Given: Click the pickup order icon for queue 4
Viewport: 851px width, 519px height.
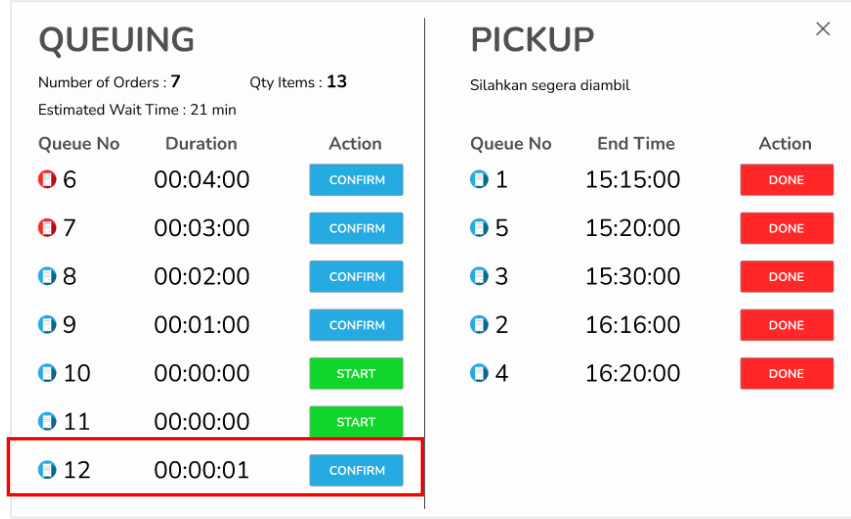Looking at the screenshot, I should (x=479, y=373).
